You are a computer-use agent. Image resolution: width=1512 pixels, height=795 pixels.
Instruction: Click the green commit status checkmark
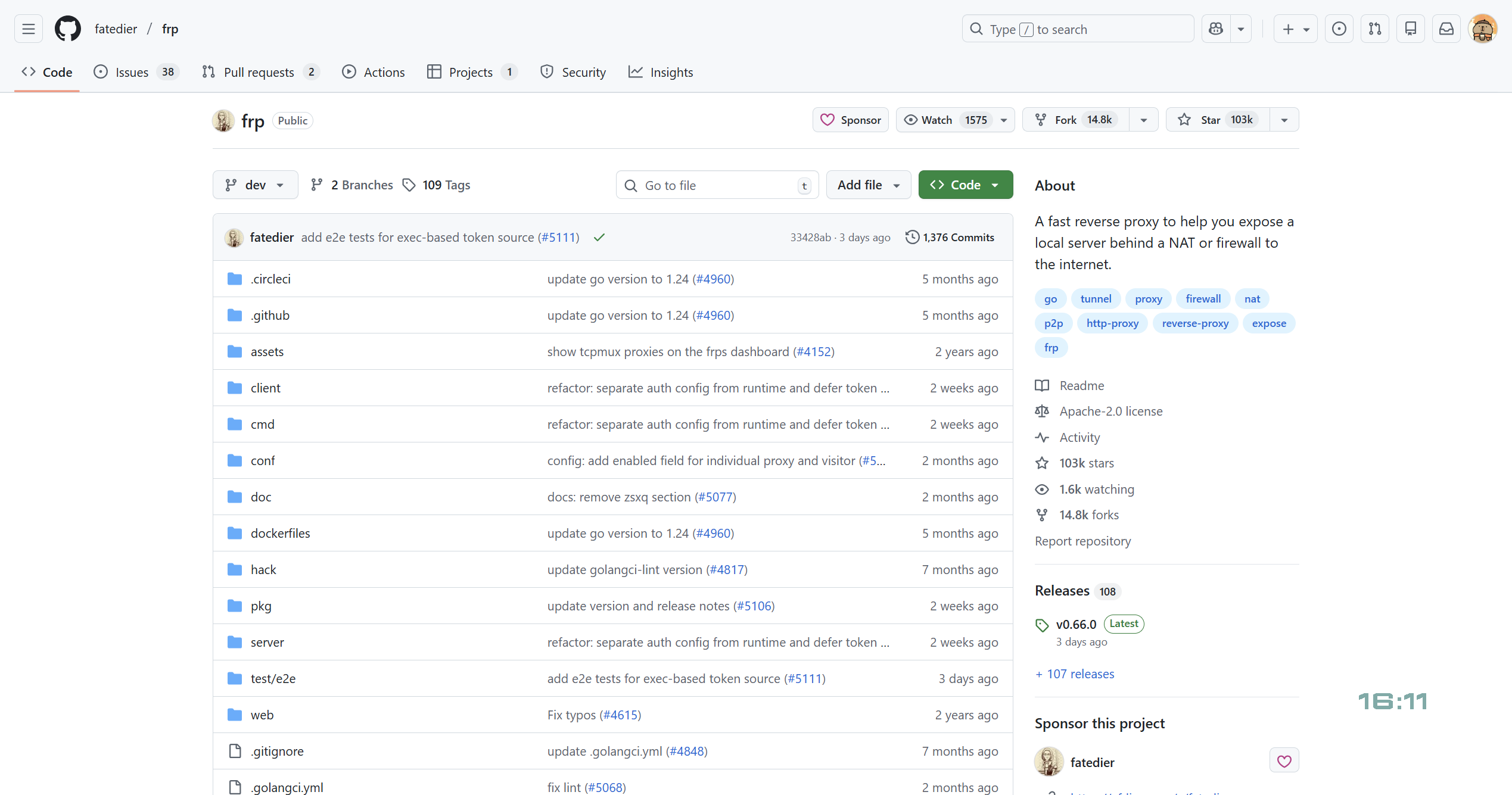(599, 237)
